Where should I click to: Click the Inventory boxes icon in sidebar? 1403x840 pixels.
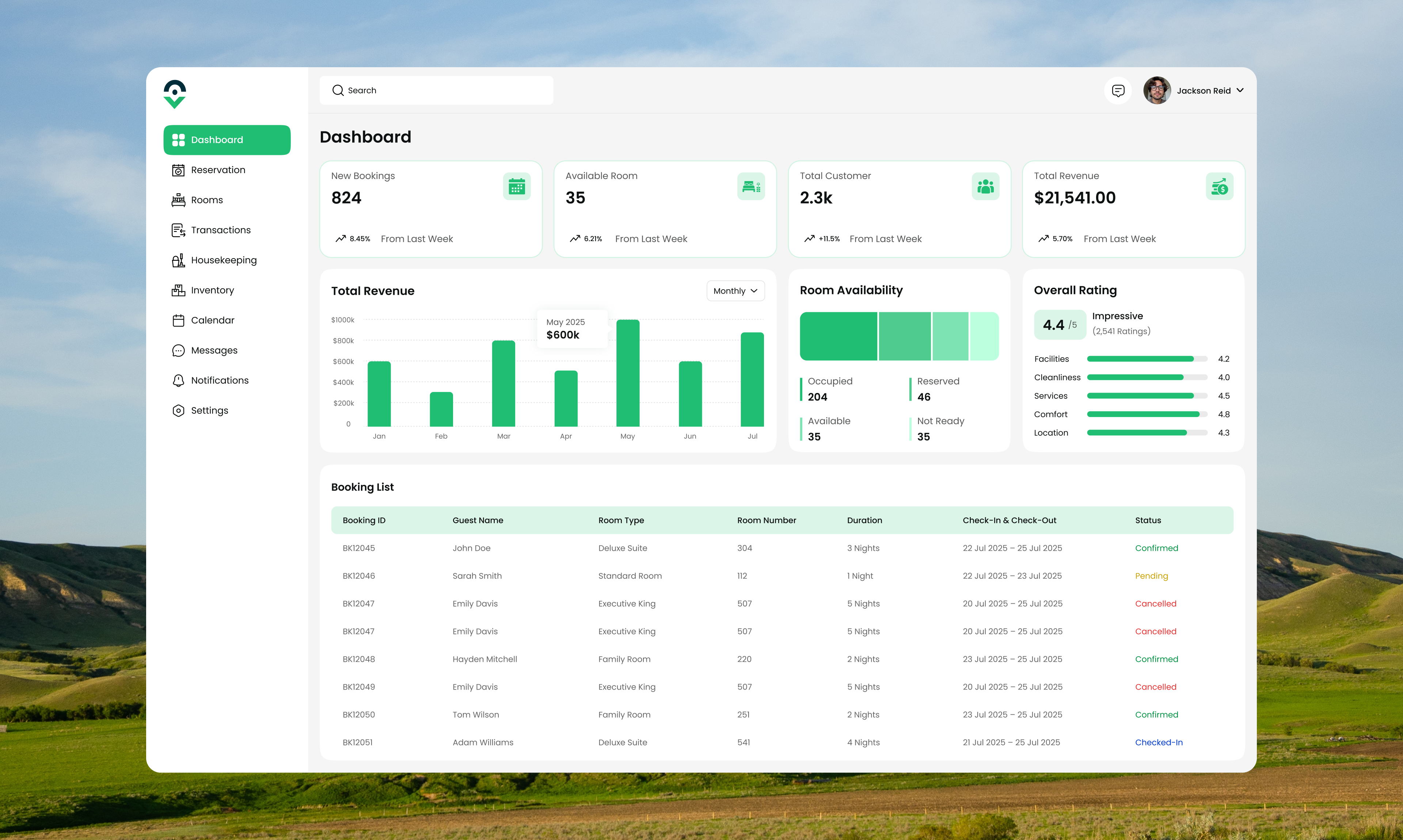click(x=178, y=290)
